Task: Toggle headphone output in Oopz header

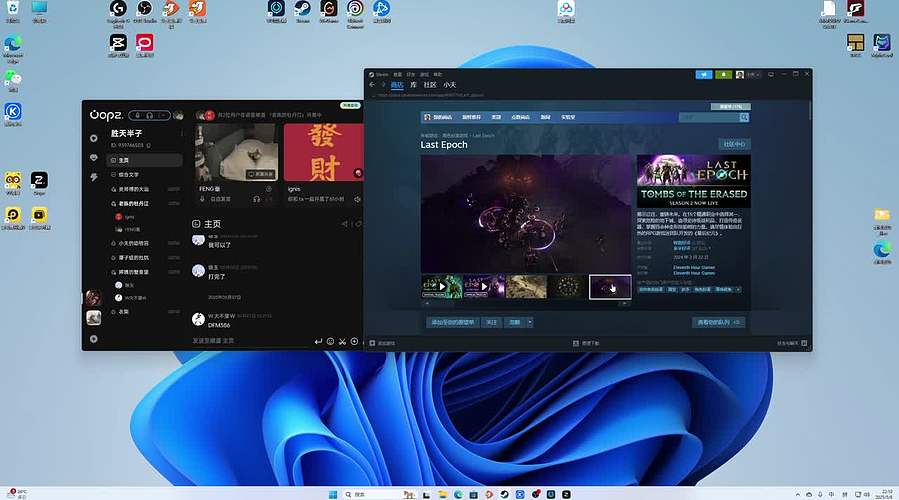Action: pyautogui.click(x=150, y=115)
